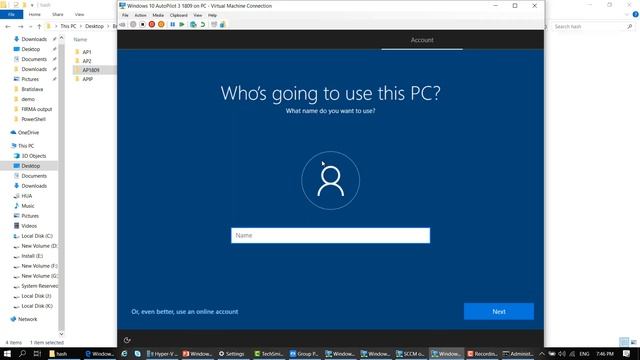Select Music in navigation pane
This screenshot has width=640, height=360.
(x=28, y=206)
